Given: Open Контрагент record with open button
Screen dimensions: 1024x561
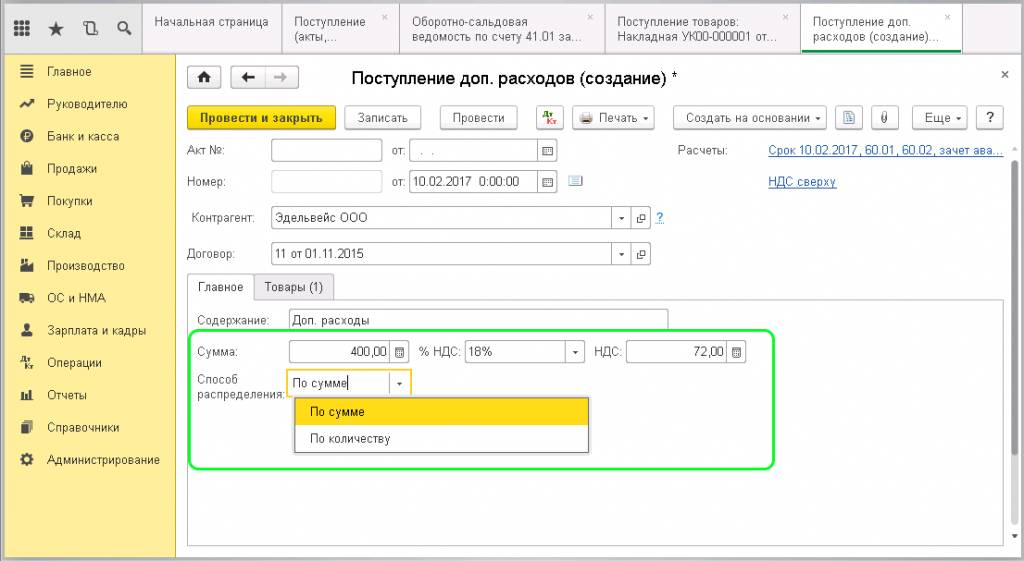Looking at the screenshot, I should [641, 218].
